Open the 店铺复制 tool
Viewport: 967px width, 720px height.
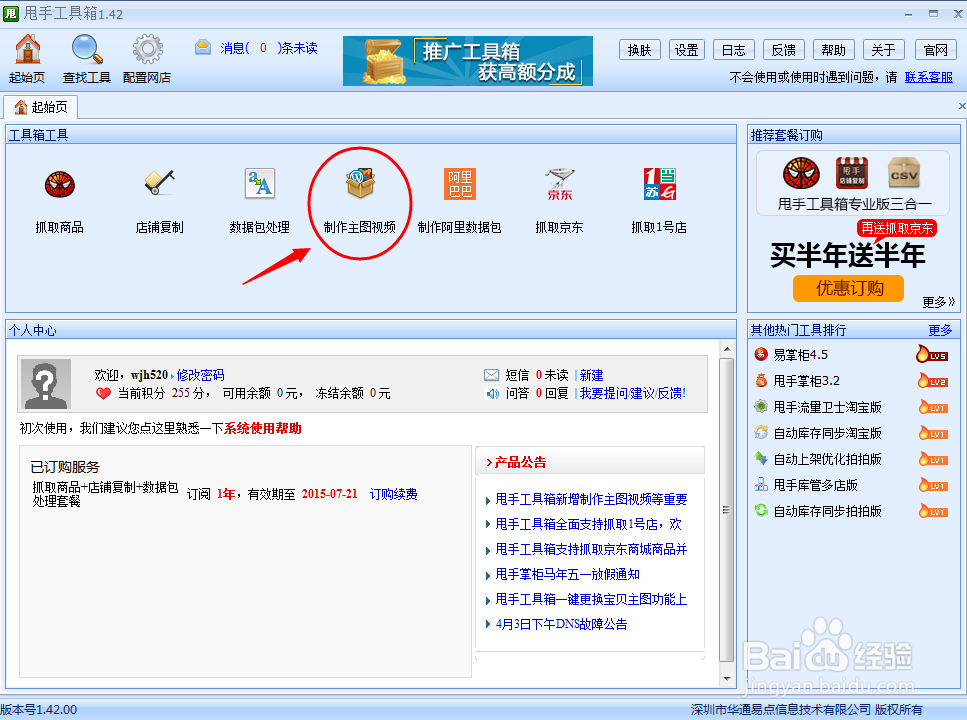coord(160,196)
